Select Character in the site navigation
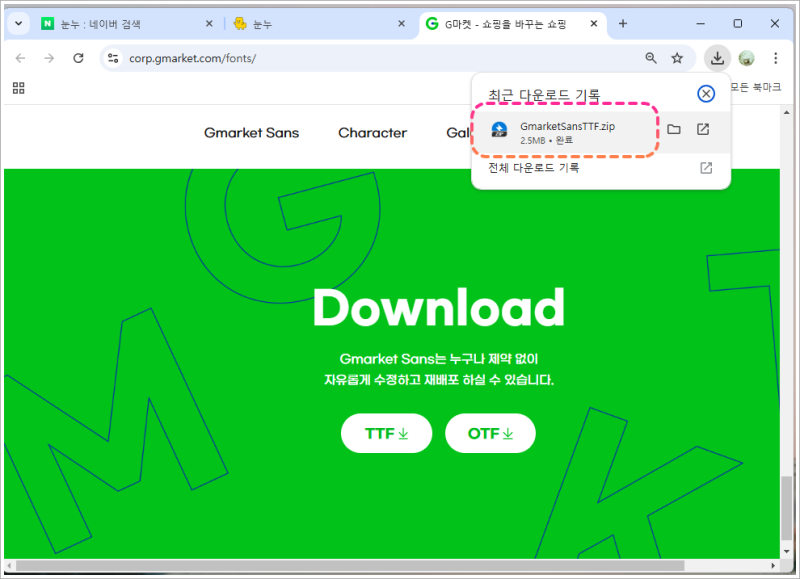Viewport: 800px width, 579px height. click(x=372, y=132)
